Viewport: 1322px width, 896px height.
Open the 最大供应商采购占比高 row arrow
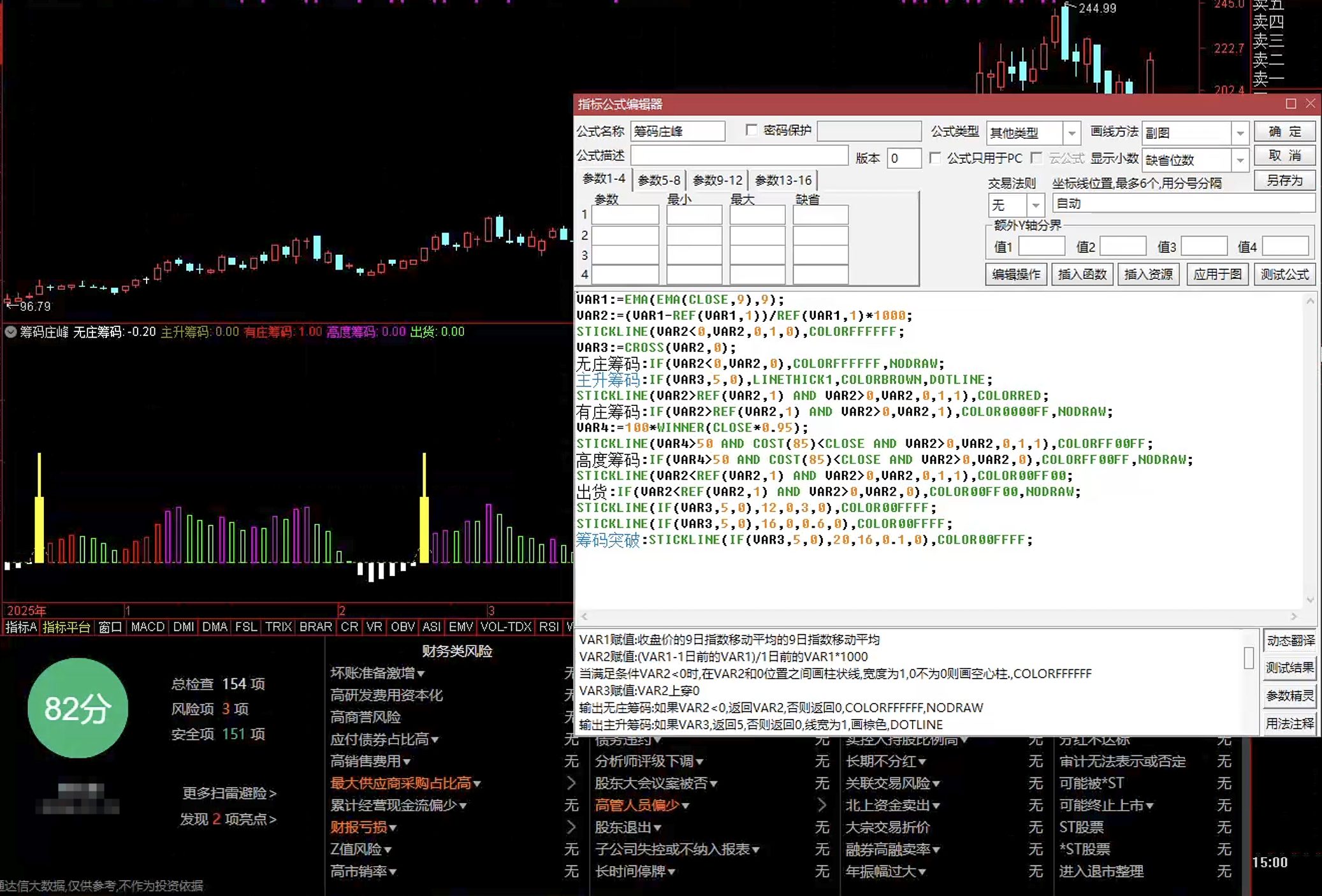(571, 783)
